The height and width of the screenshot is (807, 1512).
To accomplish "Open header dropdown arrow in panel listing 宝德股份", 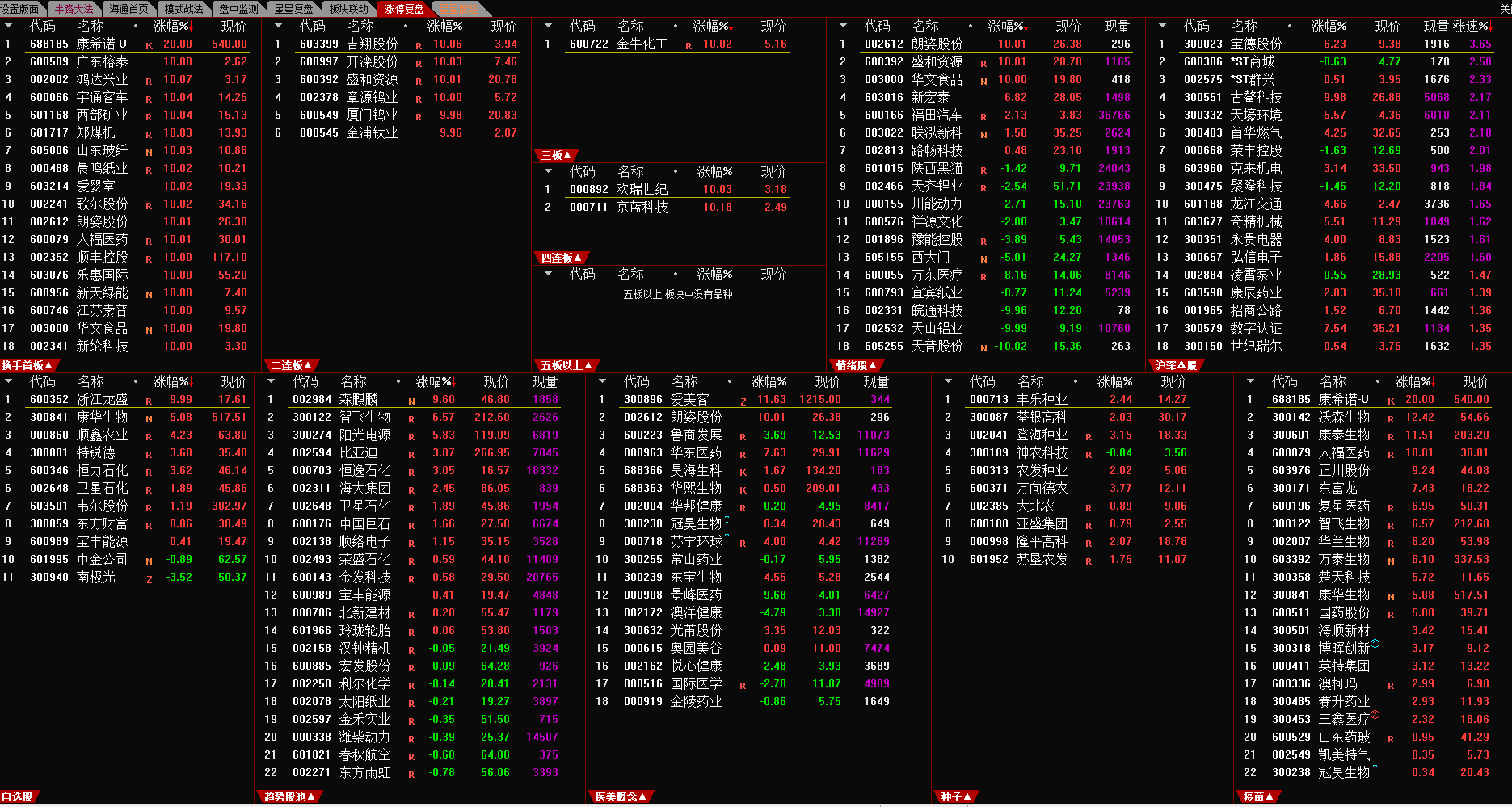I will coord(1162,26).
